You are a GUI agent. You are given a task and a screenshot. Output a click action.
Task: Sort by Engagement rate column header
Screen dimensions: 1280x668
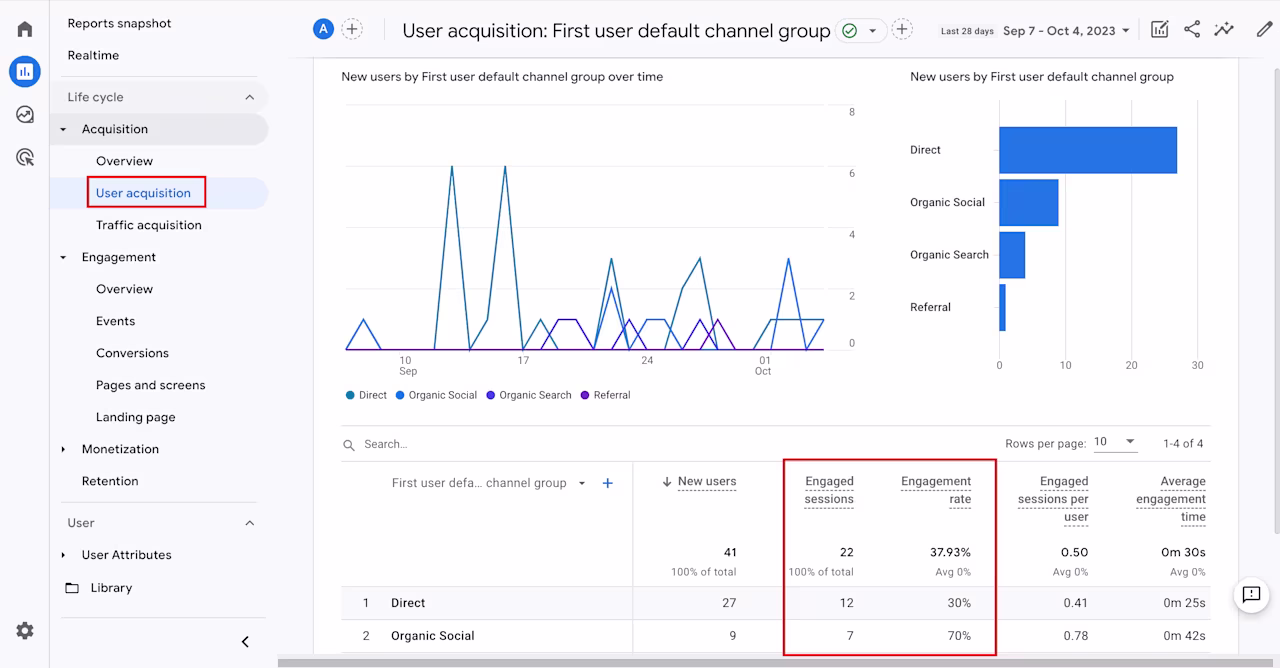(x=936, y=490)
